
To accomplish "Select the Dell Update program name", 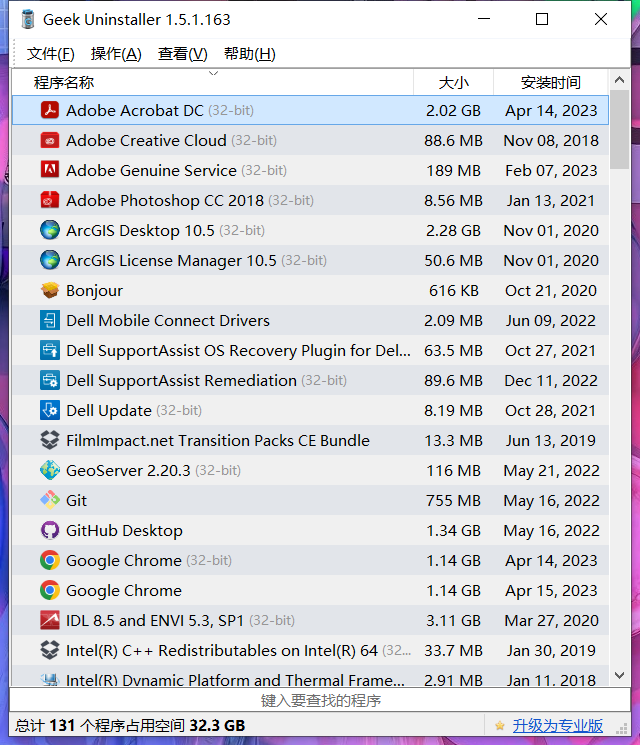I will coord(109,410).
